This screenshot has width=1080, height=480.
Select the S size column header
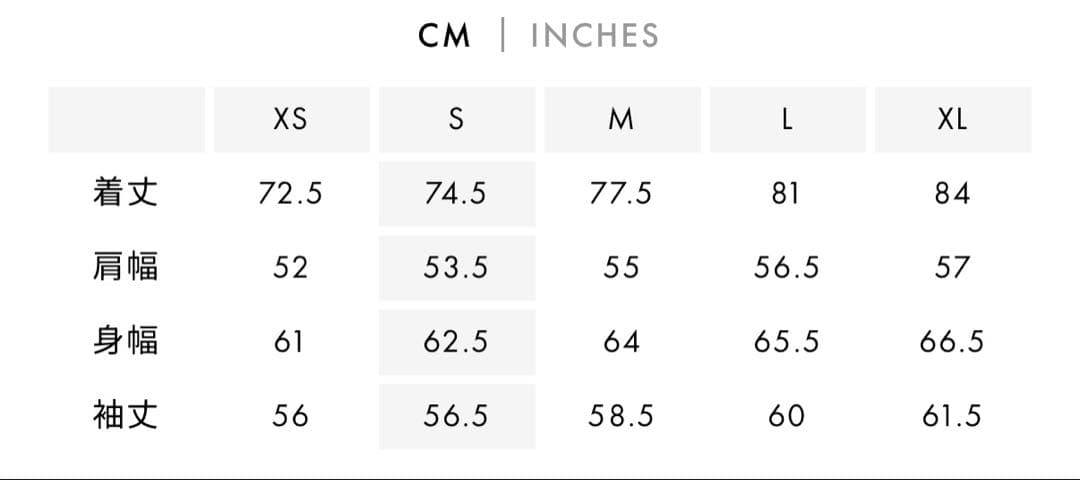click(x=456, y=120)
